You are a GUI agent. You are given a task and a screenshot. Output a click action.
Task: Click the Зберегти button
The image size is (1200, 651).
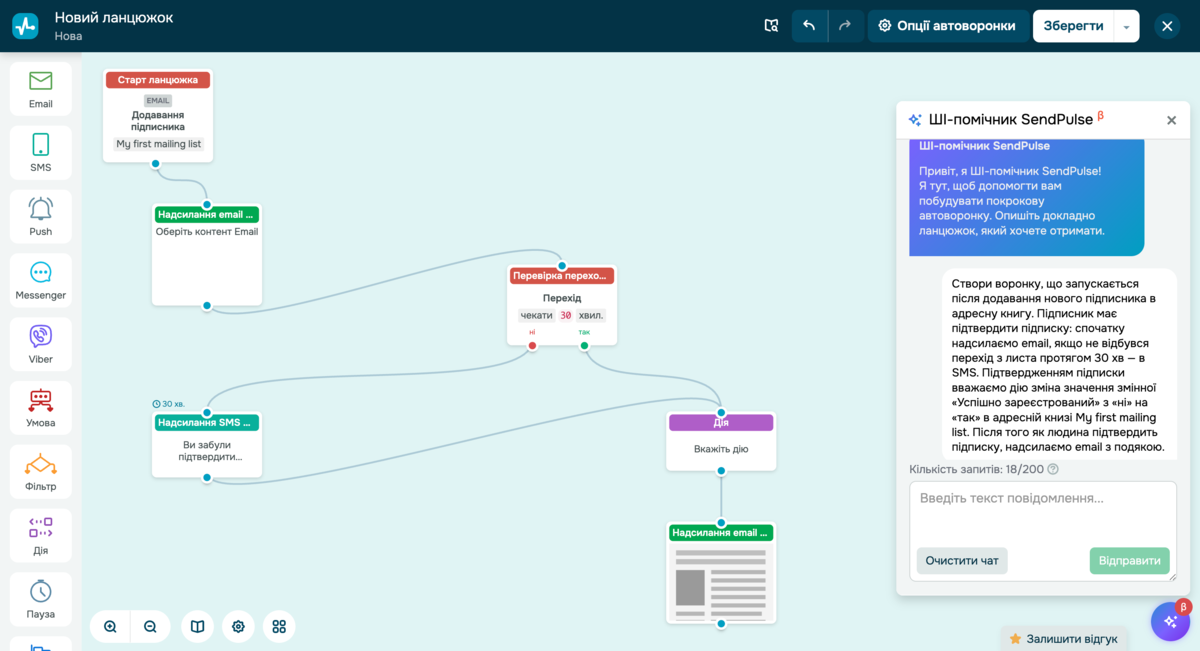pos(1073,26)
